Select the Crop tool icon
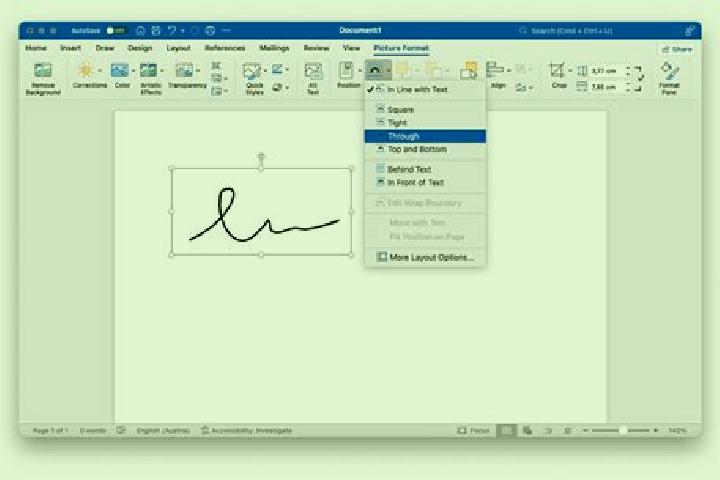 [x=557, y=70]
